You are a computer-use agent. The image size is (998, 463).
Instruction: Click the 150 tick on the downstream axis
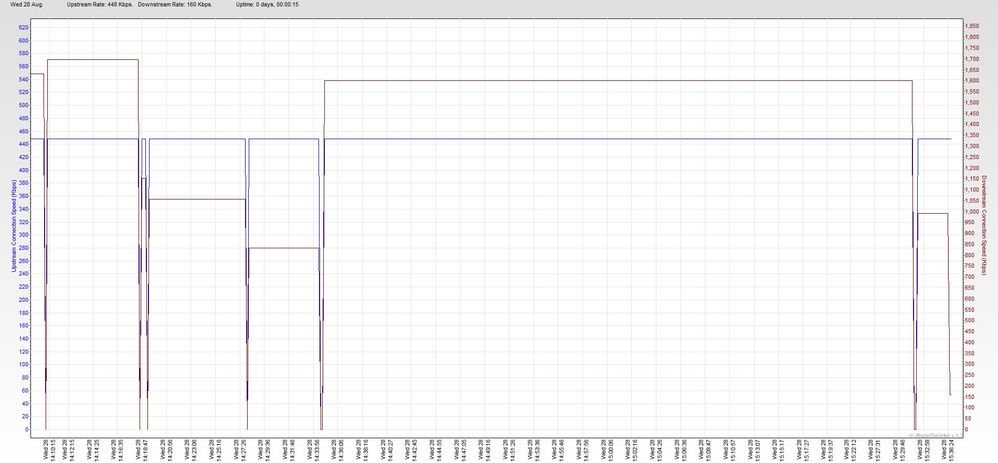pyautogui.click(x=971, y=397)
